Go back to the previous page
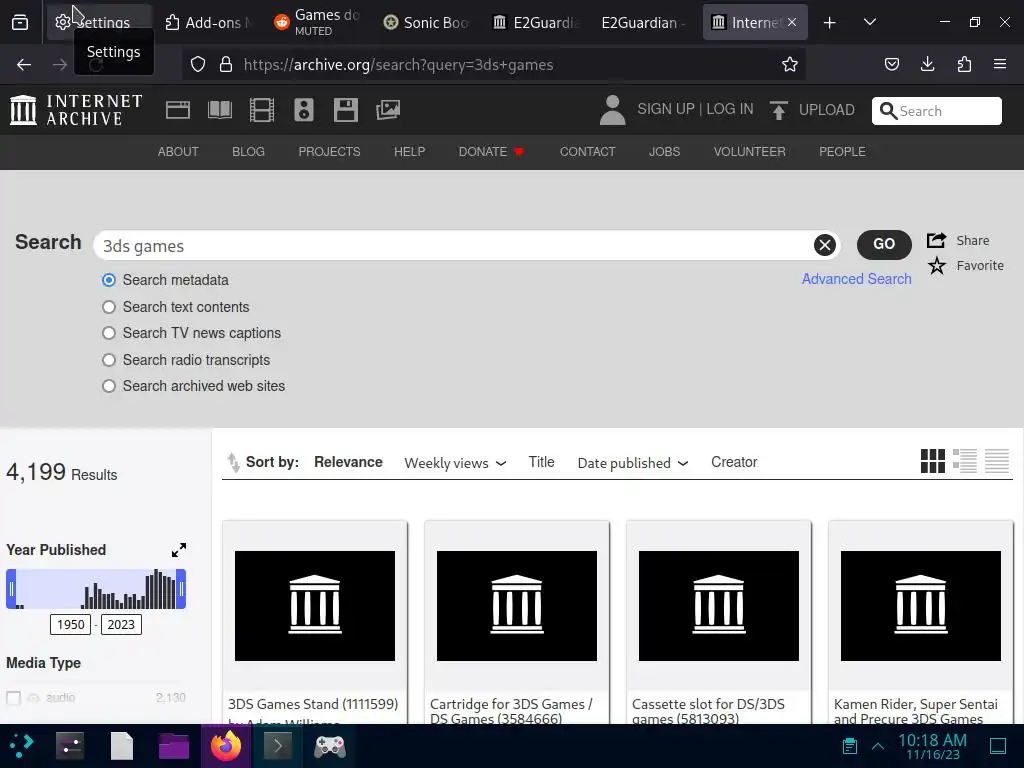The height and width of the screenshot is (768, 1024). click(24, 64)
